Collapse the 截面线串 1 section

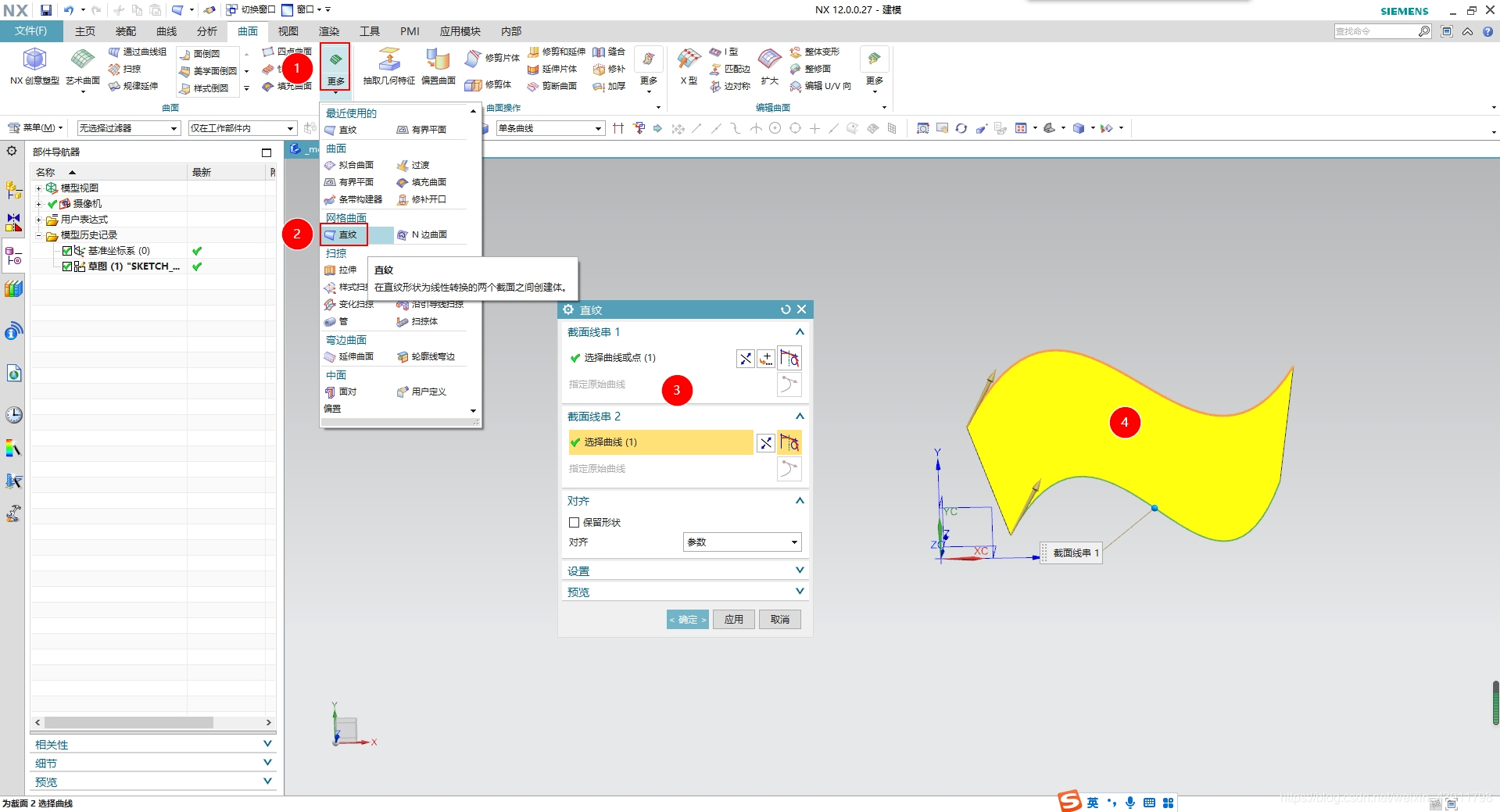click(x=800, y=332)
